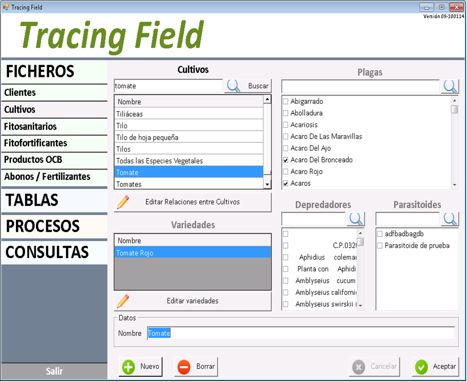The height and width of the screenshot is (382, 467).
Task: Check the Abigarrado plague checkbox
Action: tap(286, 101)
